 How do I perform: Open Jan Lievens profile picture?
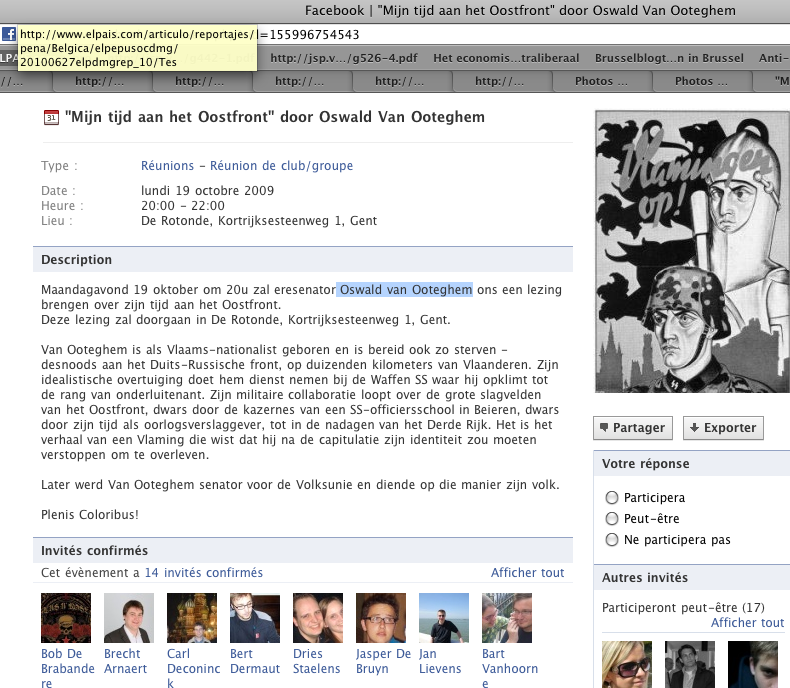pyautogui.click(x=444, y=618)
